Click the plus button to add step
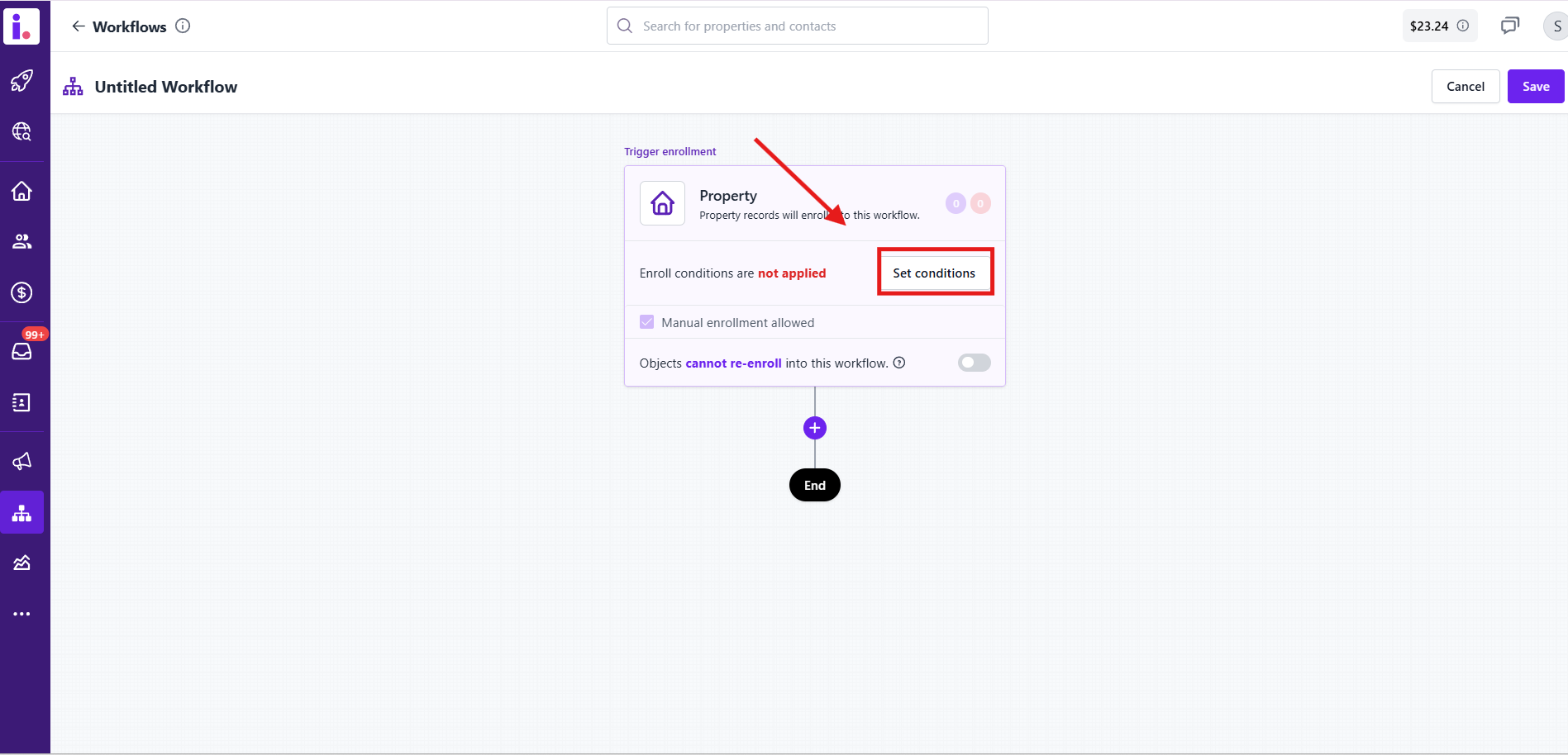 coord(815,428)
